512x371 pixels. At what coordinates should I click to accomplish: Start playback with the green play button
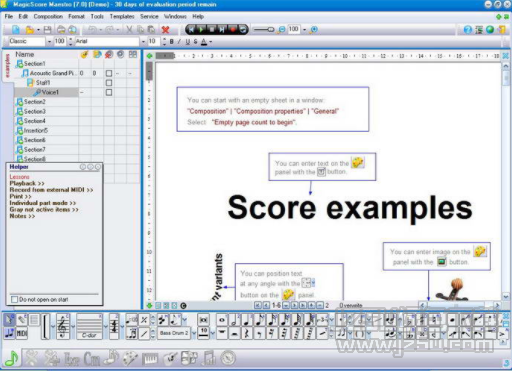[x=201, y=30]
